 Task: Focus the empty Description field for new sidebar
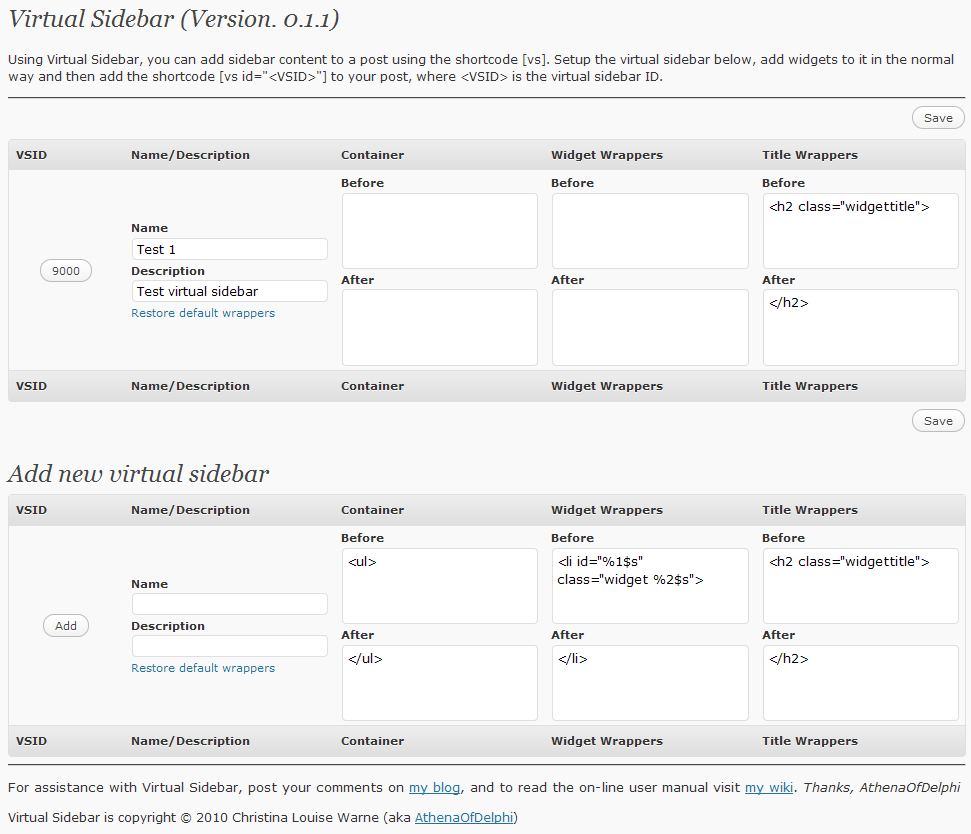point(229,646)
